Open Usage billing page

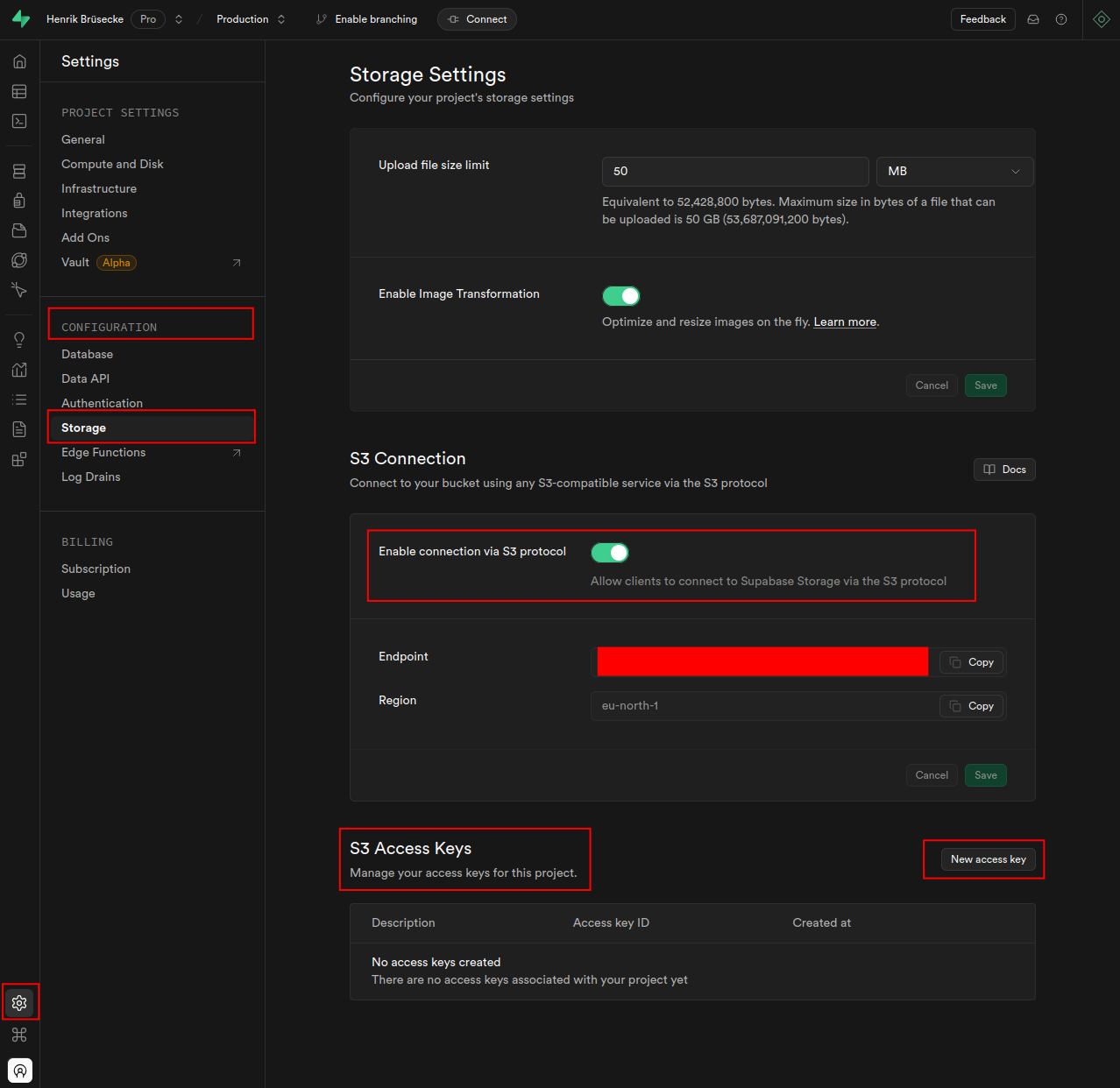point(78,593)
